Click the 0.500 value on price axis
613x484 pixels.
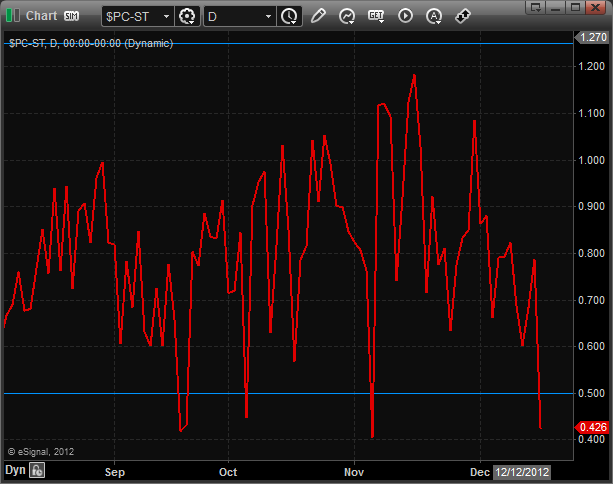[591, 393]
